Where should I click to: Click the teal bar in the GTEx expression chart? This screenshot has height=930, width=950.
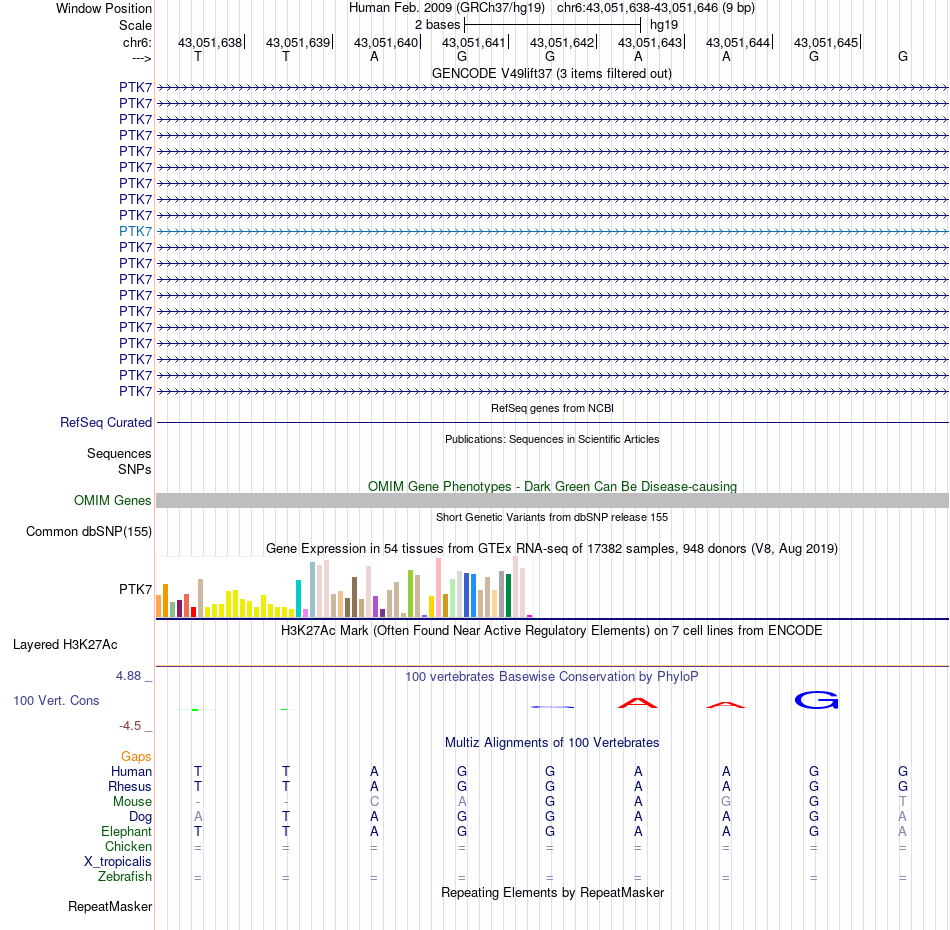298,598
